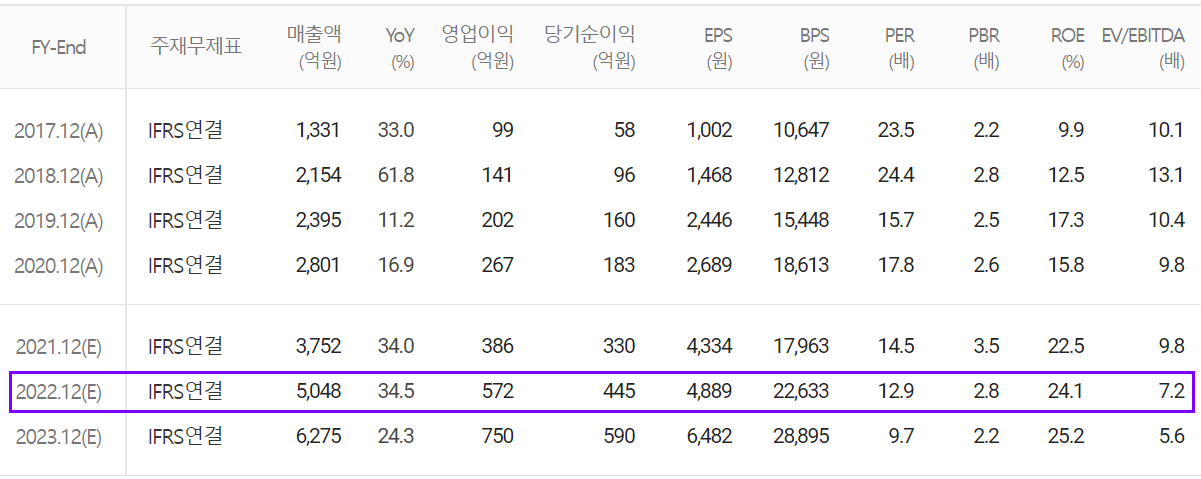Click operating profit value 267
The height and width of the screenshot is (479, 1201).
pyautogui.click(x=497, y=265)
